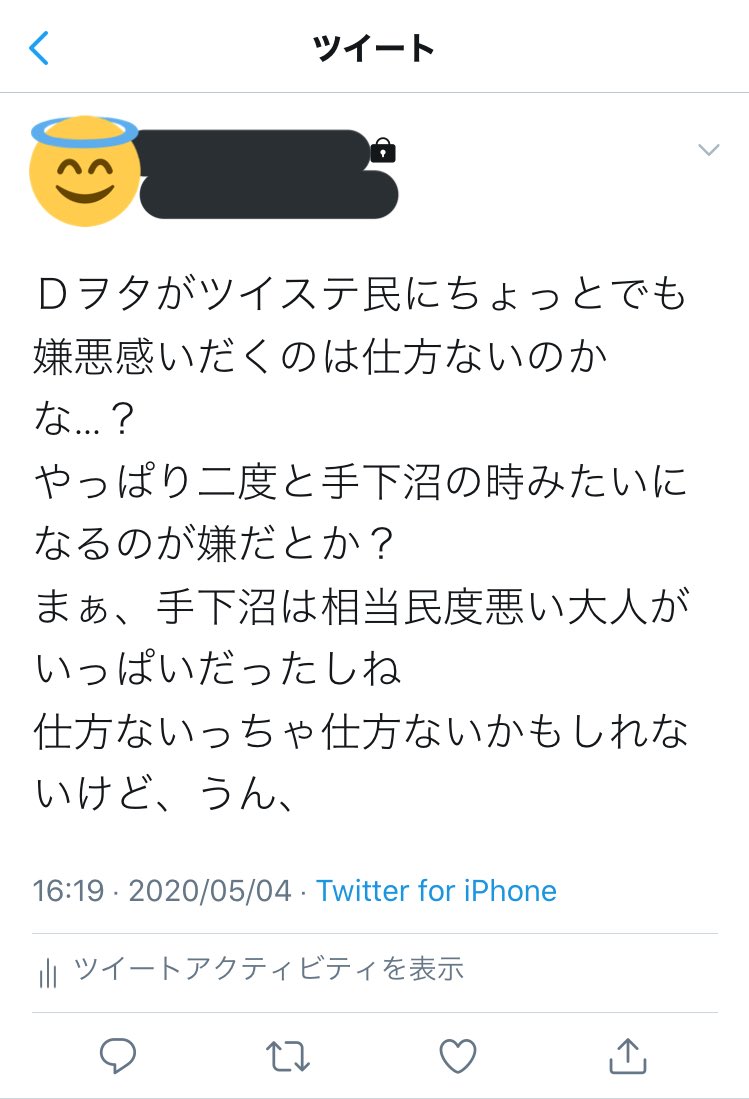The width and height of the screenshot is (749, 1099).
Task: Tap the halo smiley profile avatar
Action: (x=84, y=171)
